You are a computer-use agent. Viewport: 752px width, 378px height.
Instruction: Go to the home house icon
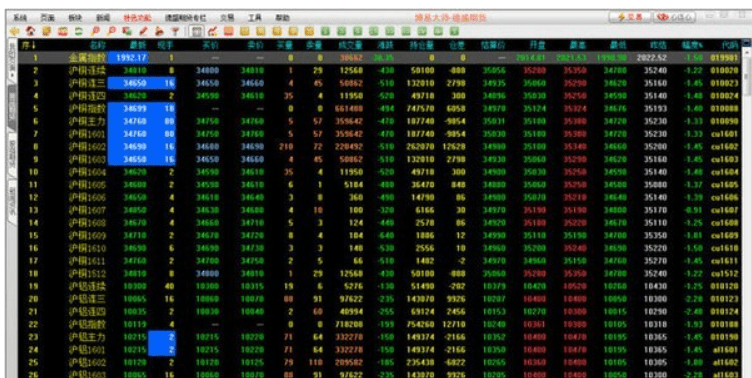[31, 31]
